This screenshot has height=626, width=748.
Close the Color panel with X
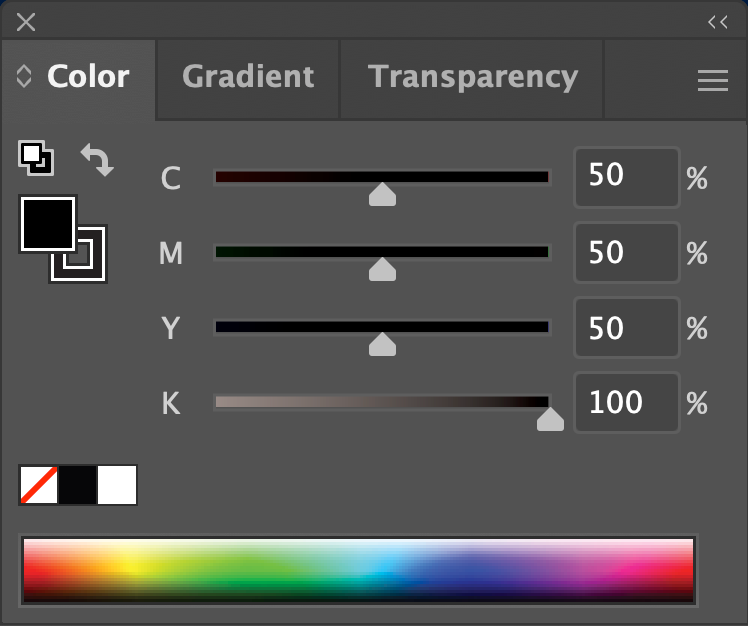coord(26,22)
